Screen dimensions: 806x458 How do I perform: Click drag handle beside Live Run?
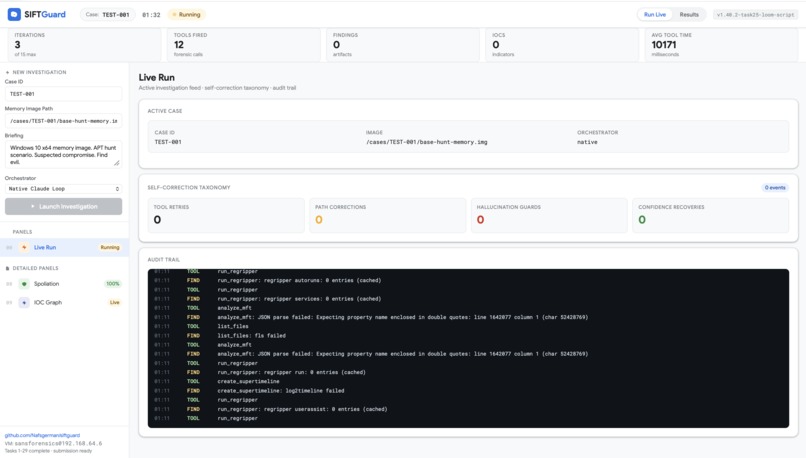(9, 247)
